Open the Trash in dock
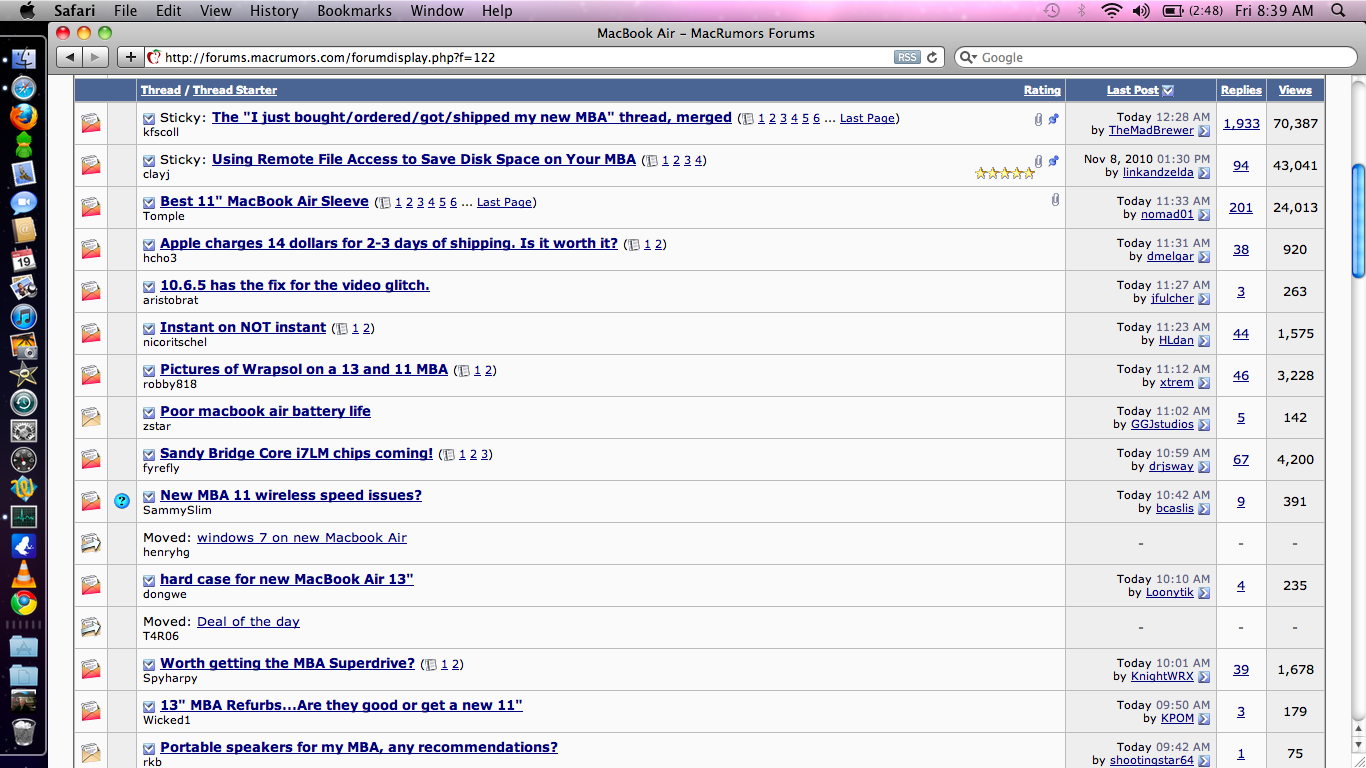The width and height of the screenshot is (1366, 768). tap(24, 732)
